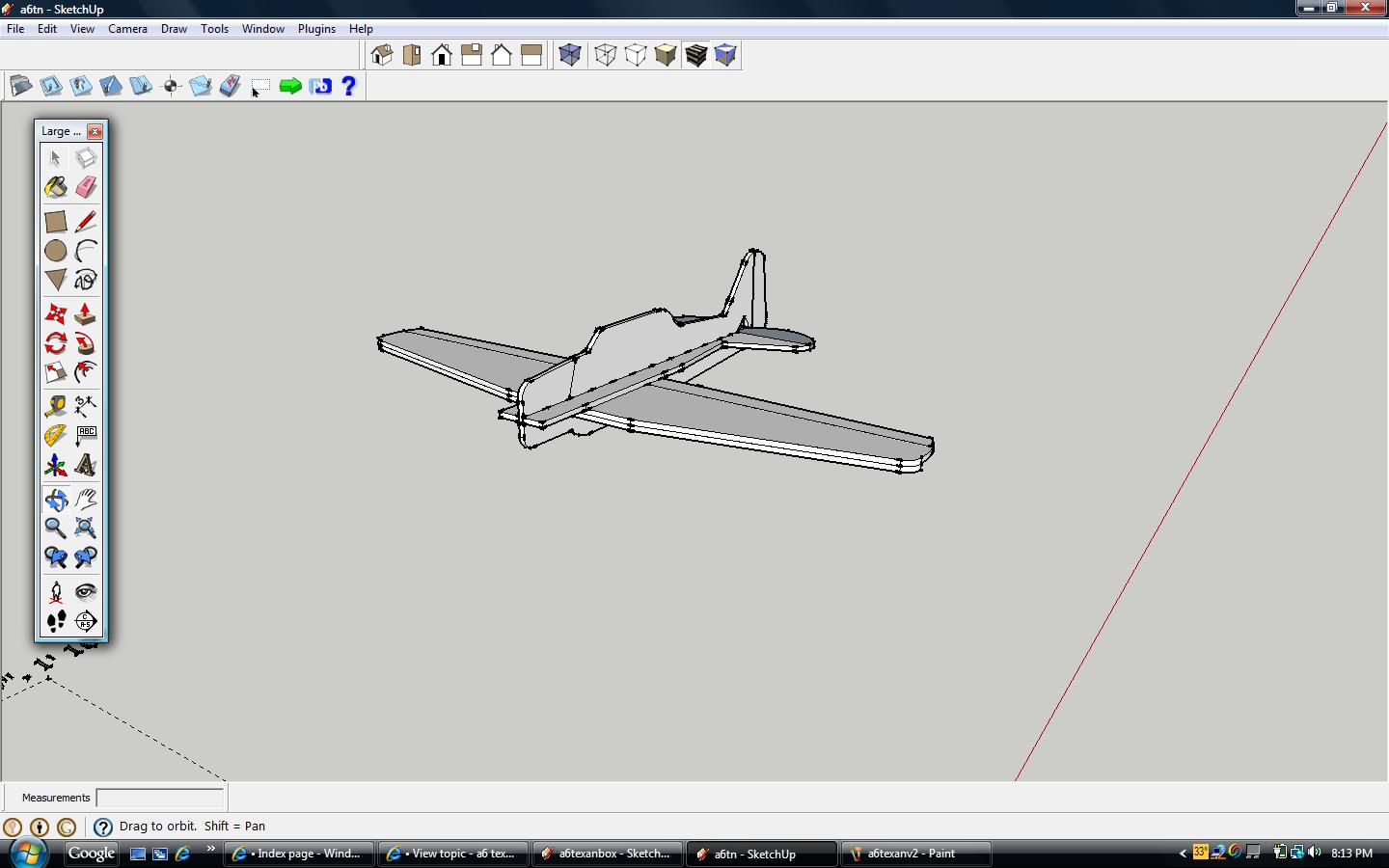The height and width of the screenshot is (868, 1389).
Task: Open the Plugins menu
Action: [316, 29]
